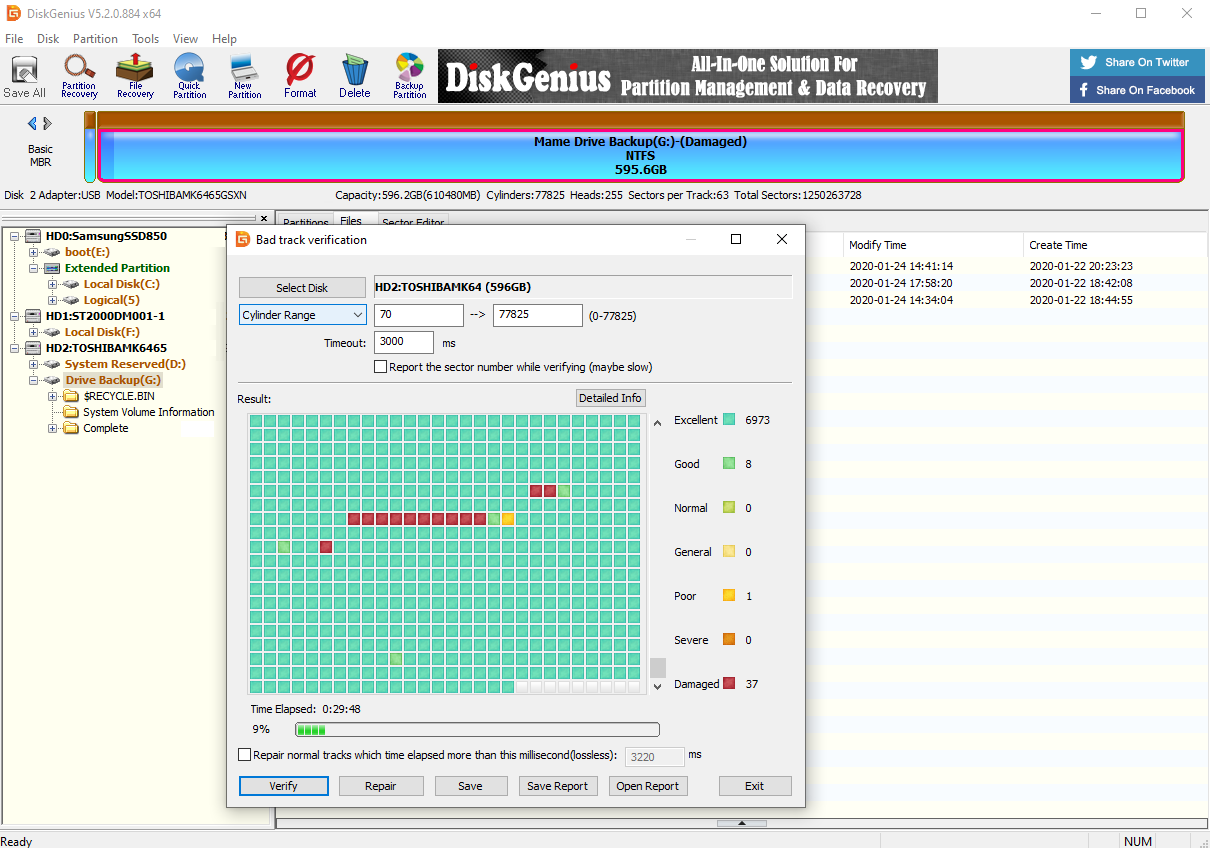This screenshot has width=1210, height=848.
Task: Click the Open Report button
Action: click(x=648, y=786)
